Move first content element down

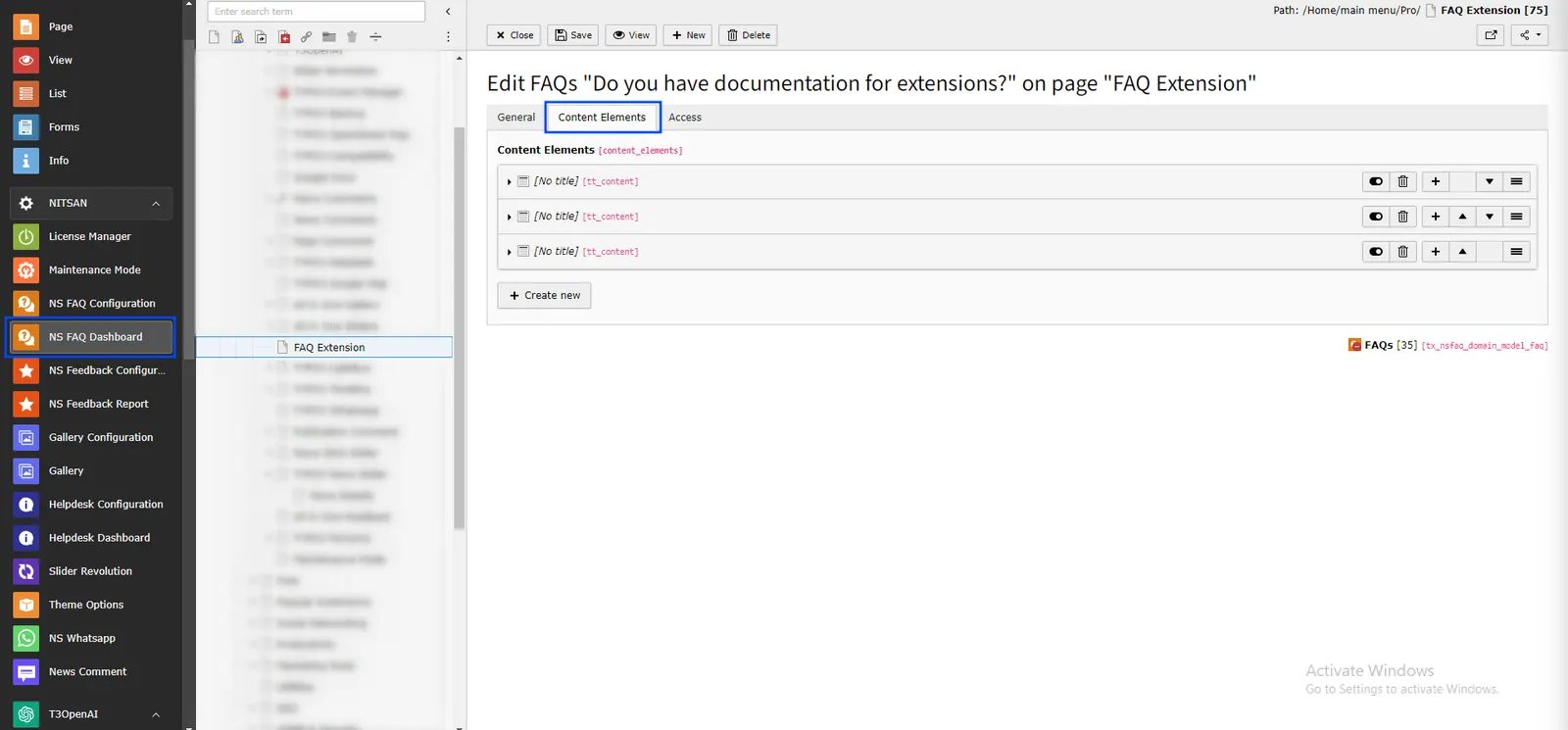[x=1490, y=181]
